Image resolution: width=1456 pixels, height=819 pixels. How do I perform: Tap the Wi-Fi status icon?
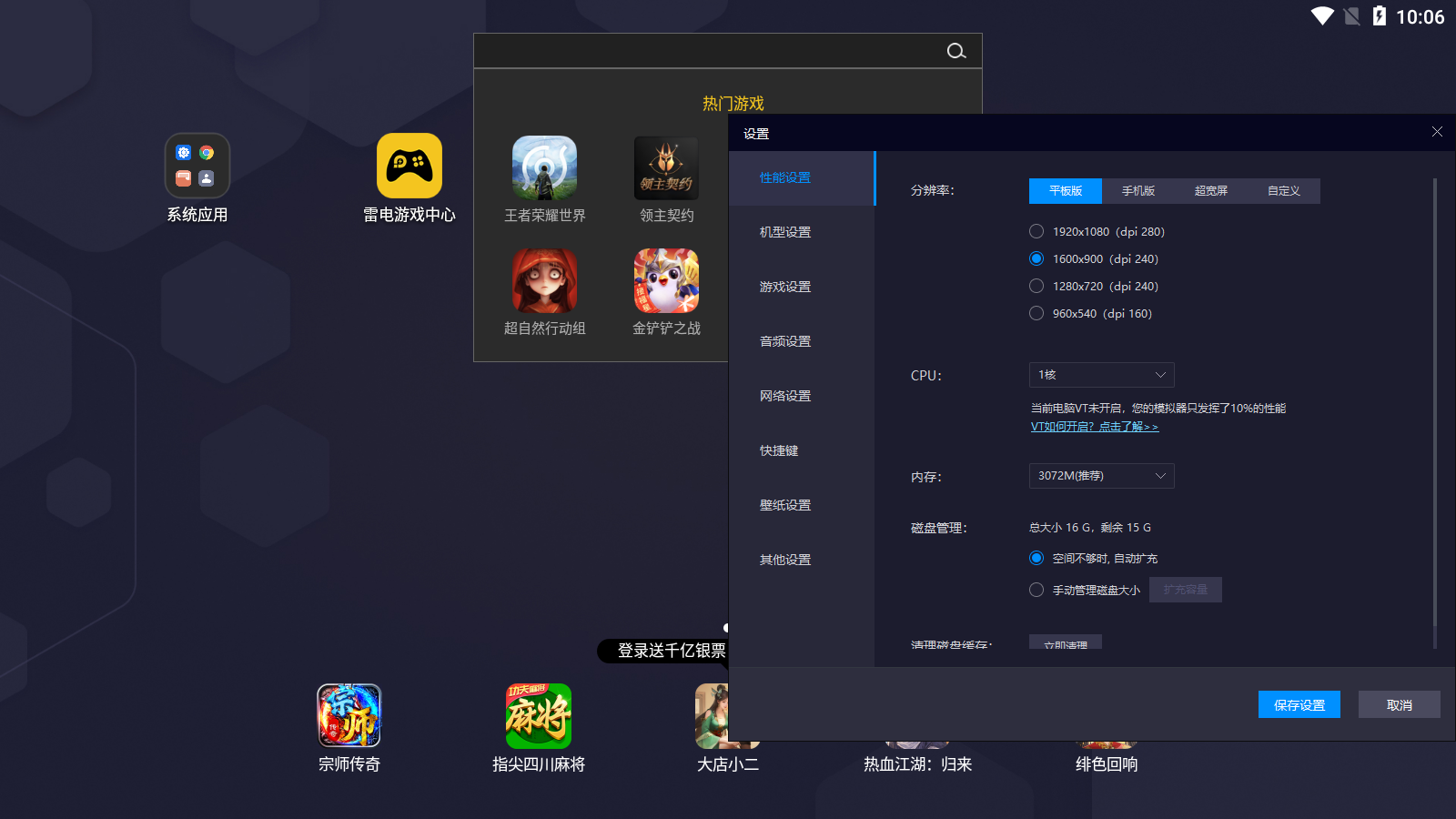(x=1322, y=16)
